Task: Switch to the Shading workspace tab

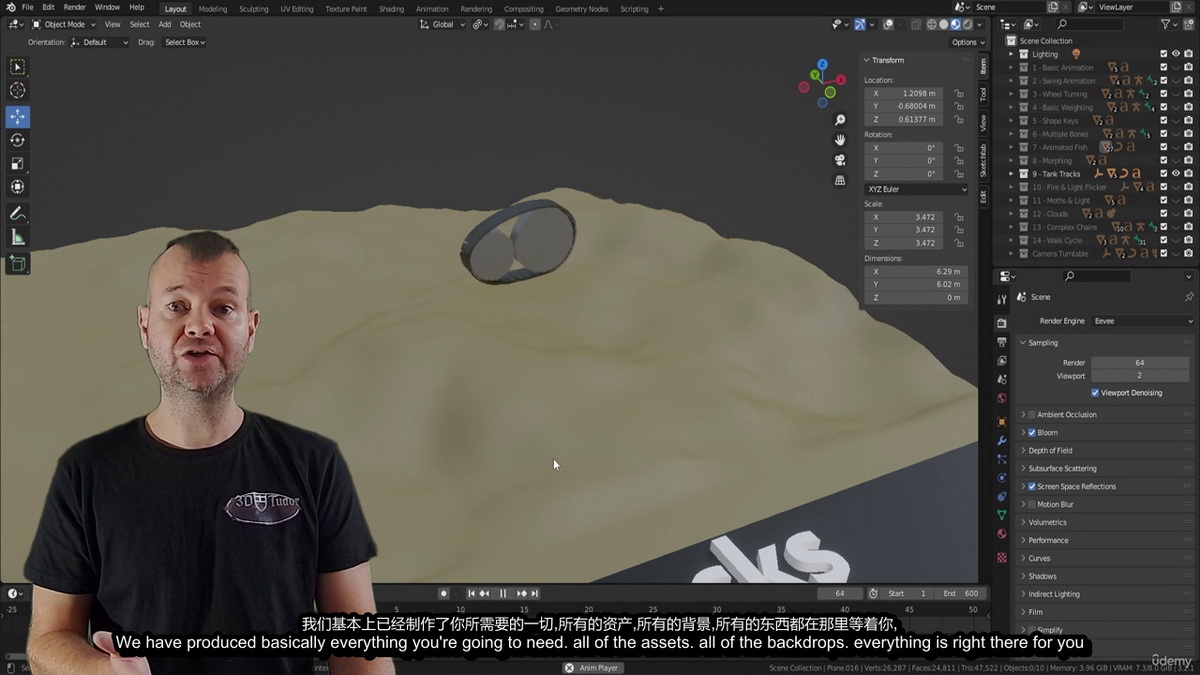Action: [x=391, y=9]
